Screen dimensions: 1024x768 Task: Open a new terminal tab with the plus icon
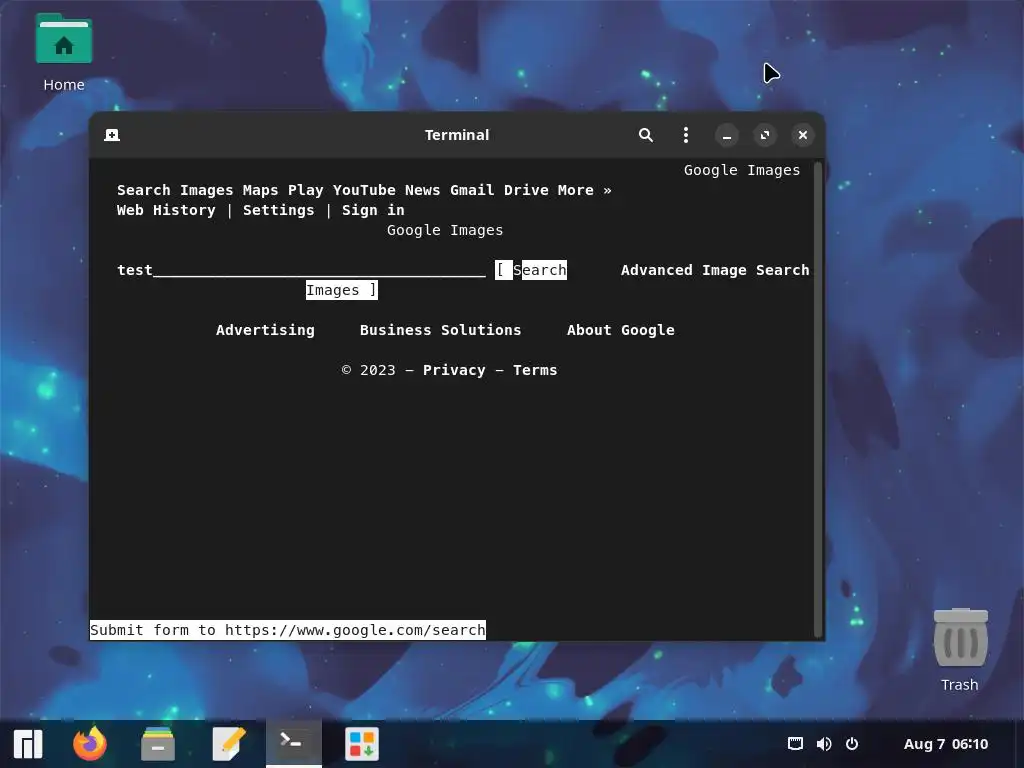tap(112, 135)
